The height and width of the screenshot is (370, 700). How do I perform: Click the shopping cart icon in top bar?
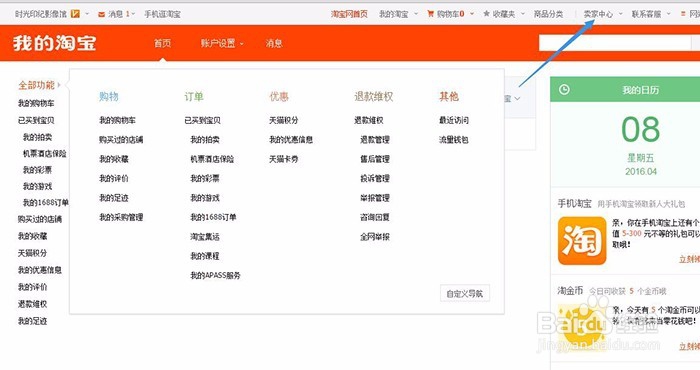[x=430, y=14]
